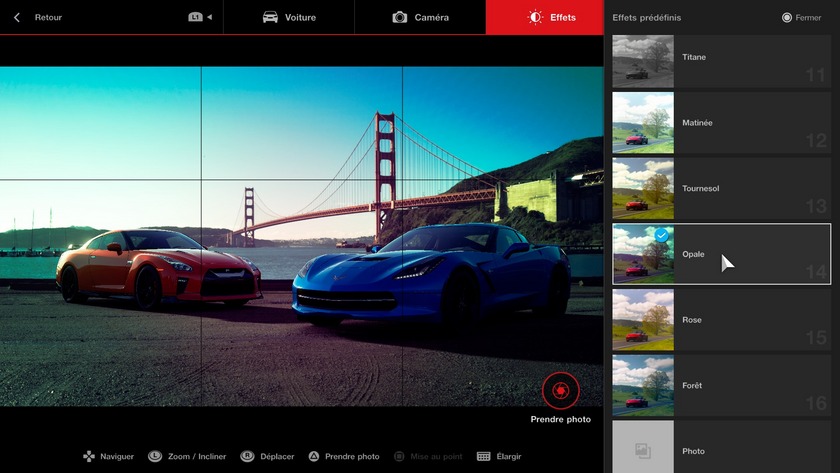Click the L stick Zoom / Incliner icon
This screenshot has height=473, width=840.
[155, 456]
